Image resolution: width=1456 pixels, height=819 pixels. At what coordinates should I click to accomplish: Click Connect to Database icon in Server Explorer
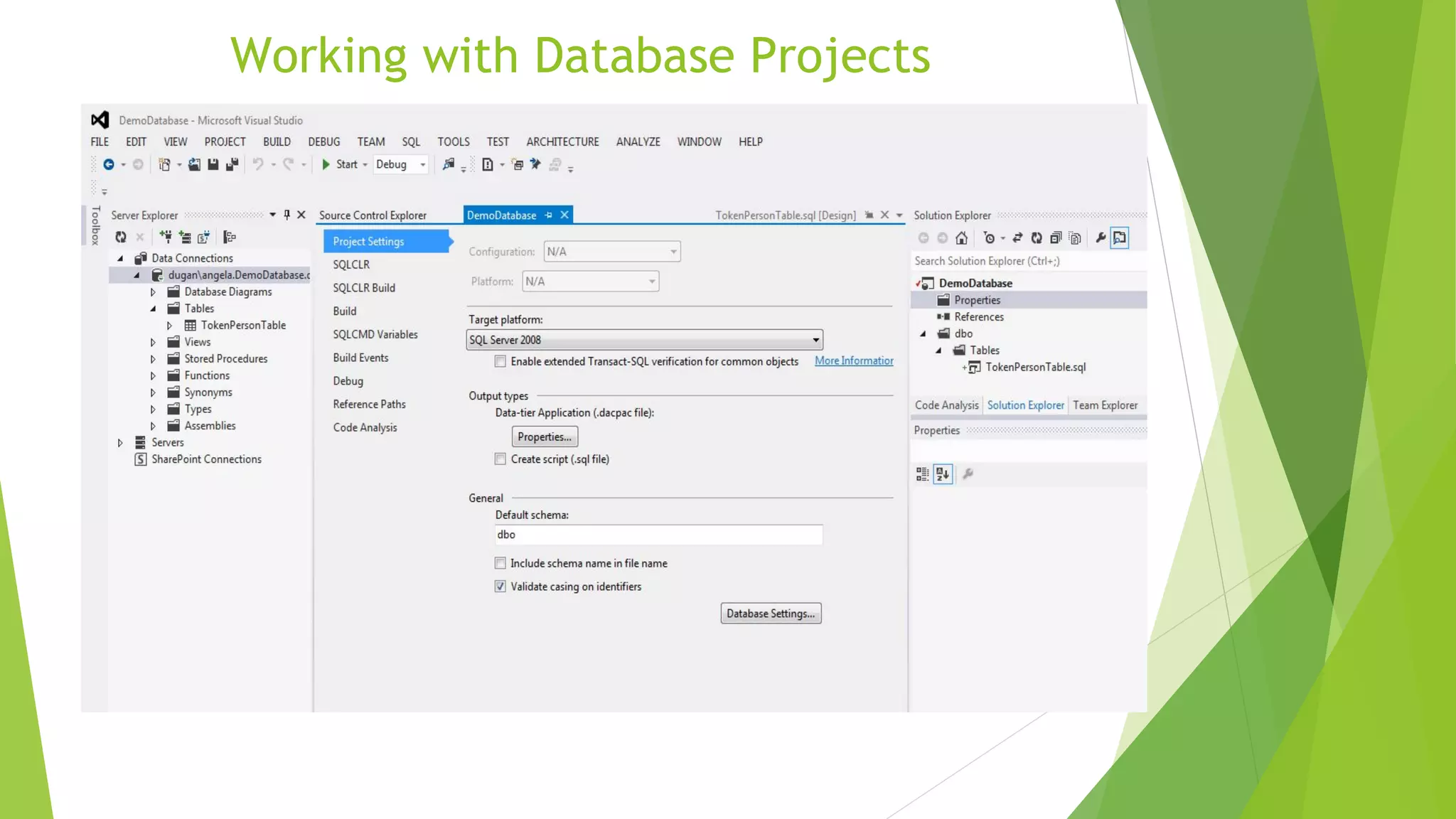pyautogui.click(x=166, y=237)
